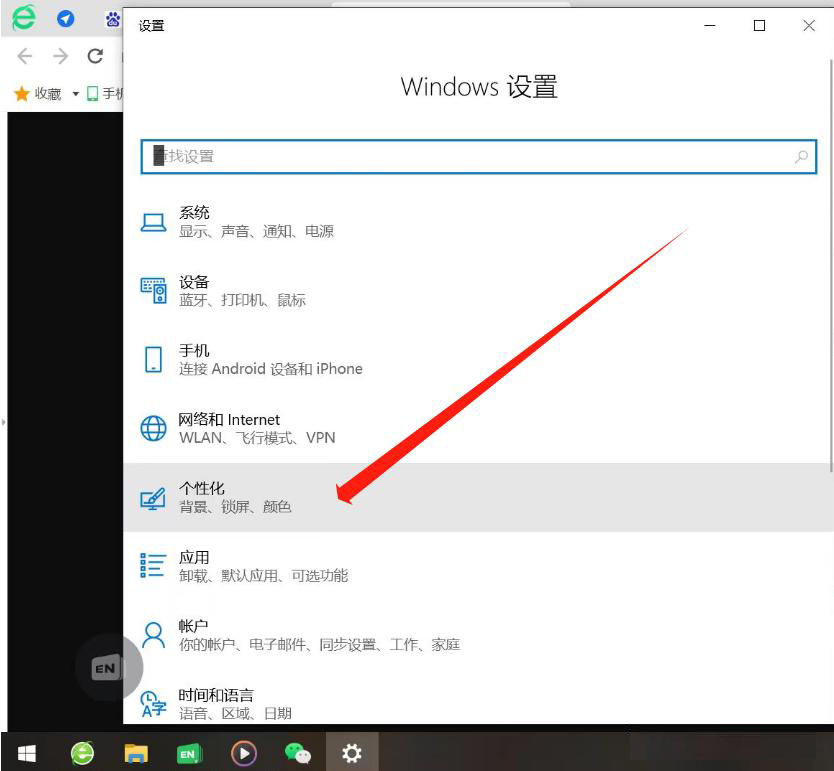The image size is (834, 771).
Task: Click the browser back arrow
Action: (x=24, y=56)
